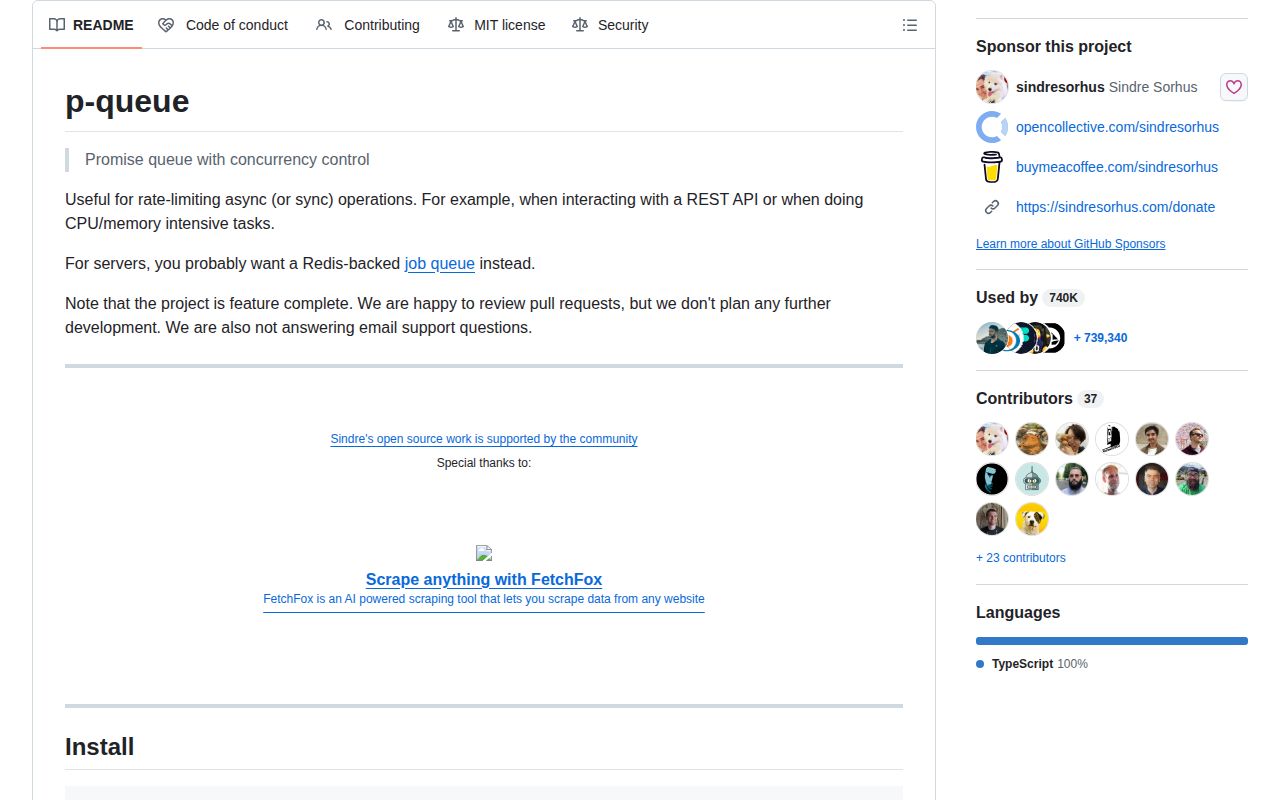
Task: Open opencollective.com/sindresorhus link
Action: point(1117,127)
